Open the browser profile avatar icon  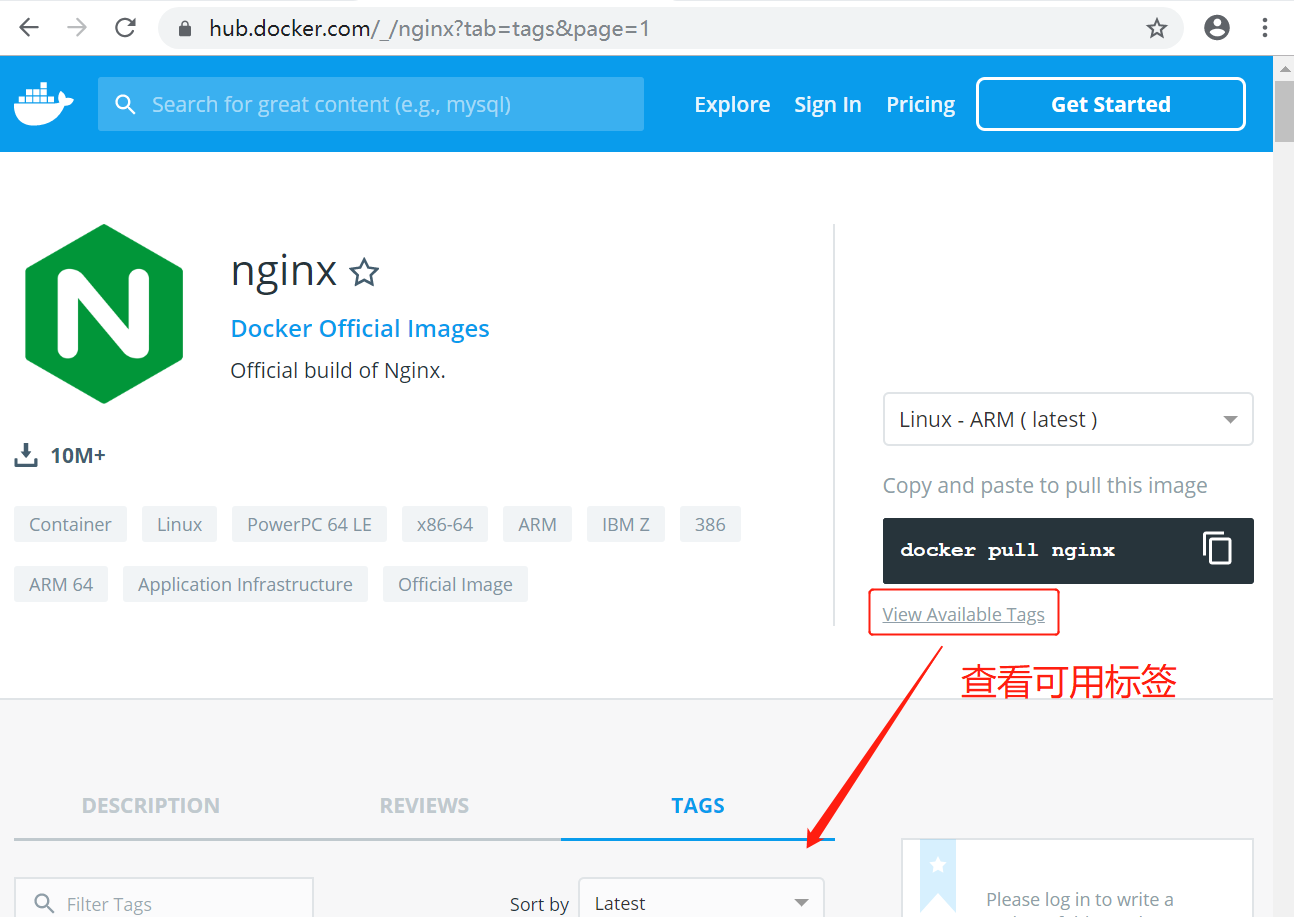[x=1217, y=28]
